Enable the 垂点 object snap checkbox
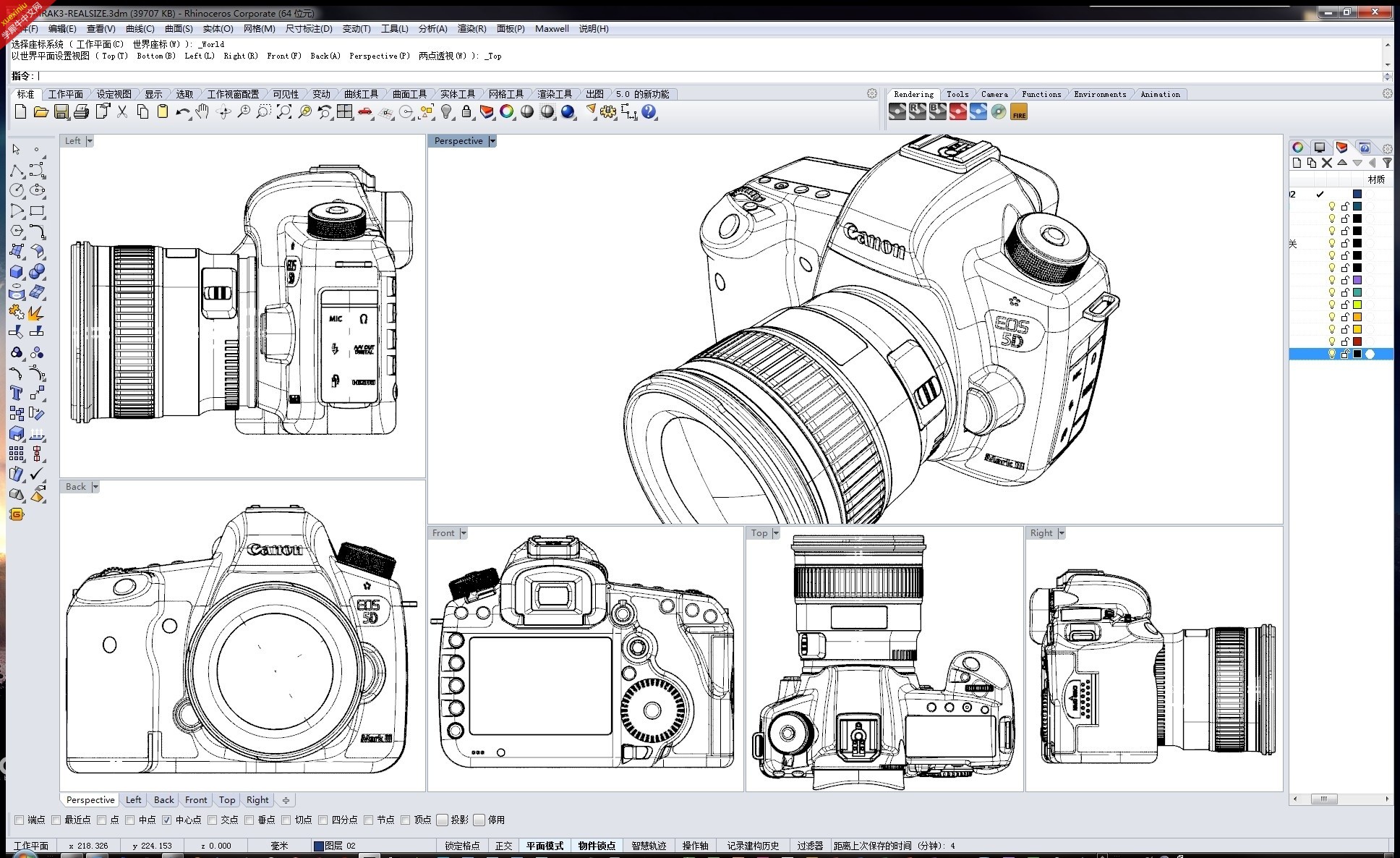This screenshot has height=858, width=1400. coord(249,820)
